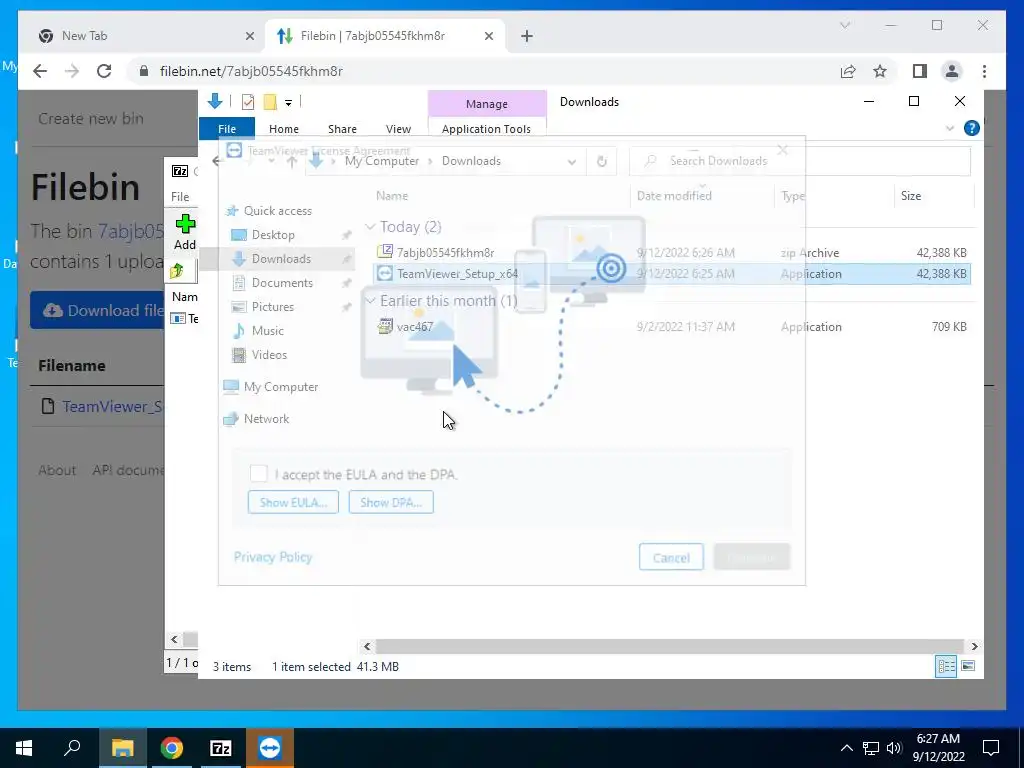Open 7-Zip from the taskbar
The width and height of the screenshot is (1024, 768).
pos(221,748)
